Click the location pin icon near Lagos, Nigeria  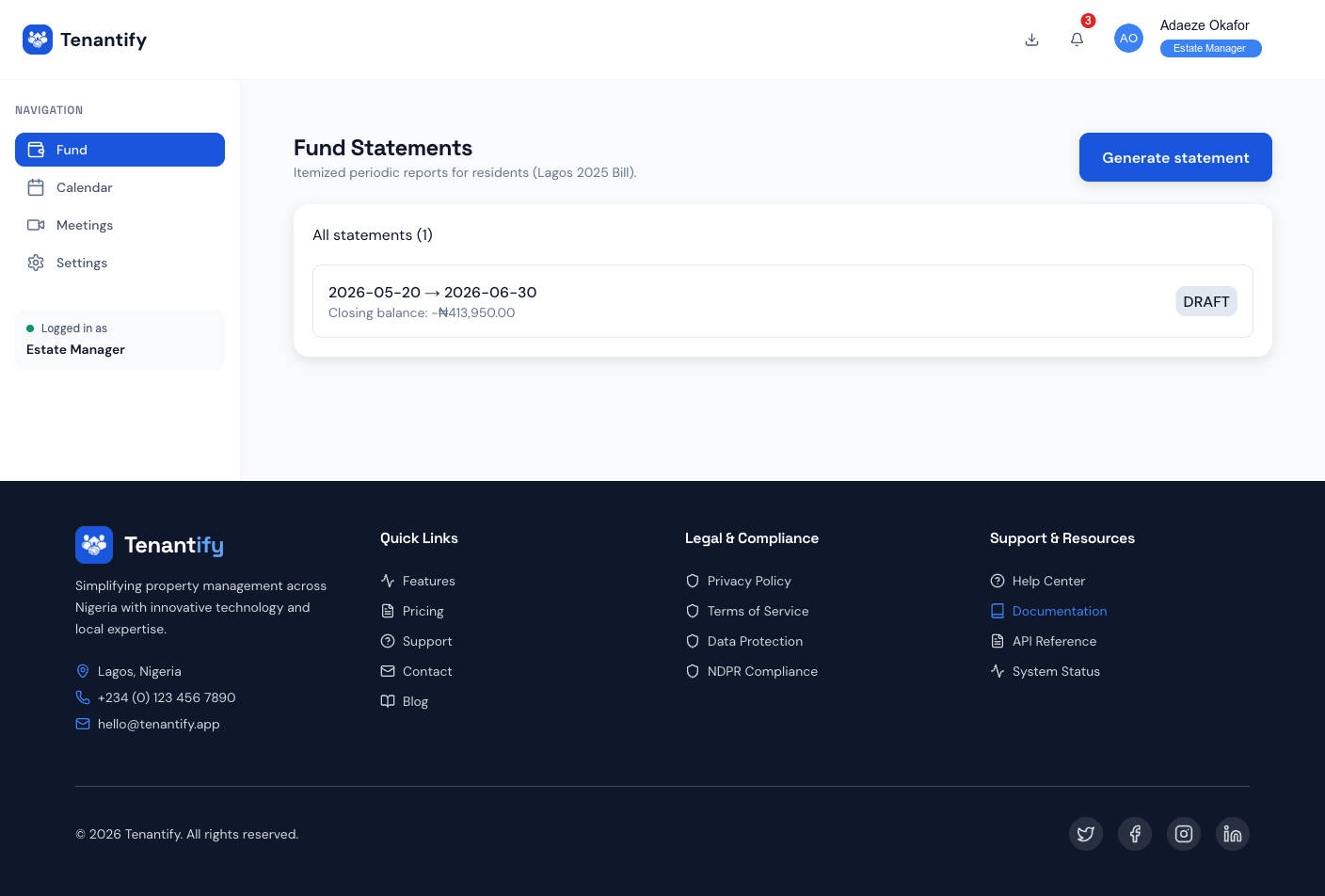[83, 671]
